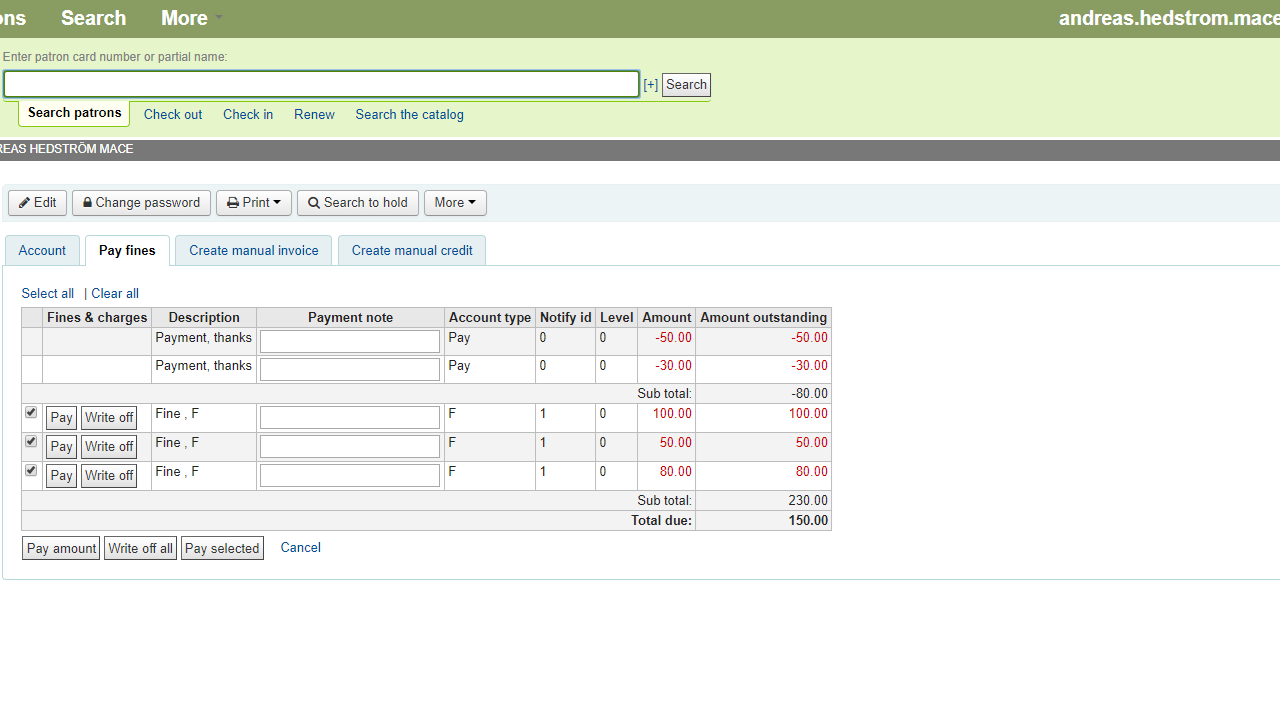Click the patron card number search field
1280x720 pixels.
coord(321,84)
